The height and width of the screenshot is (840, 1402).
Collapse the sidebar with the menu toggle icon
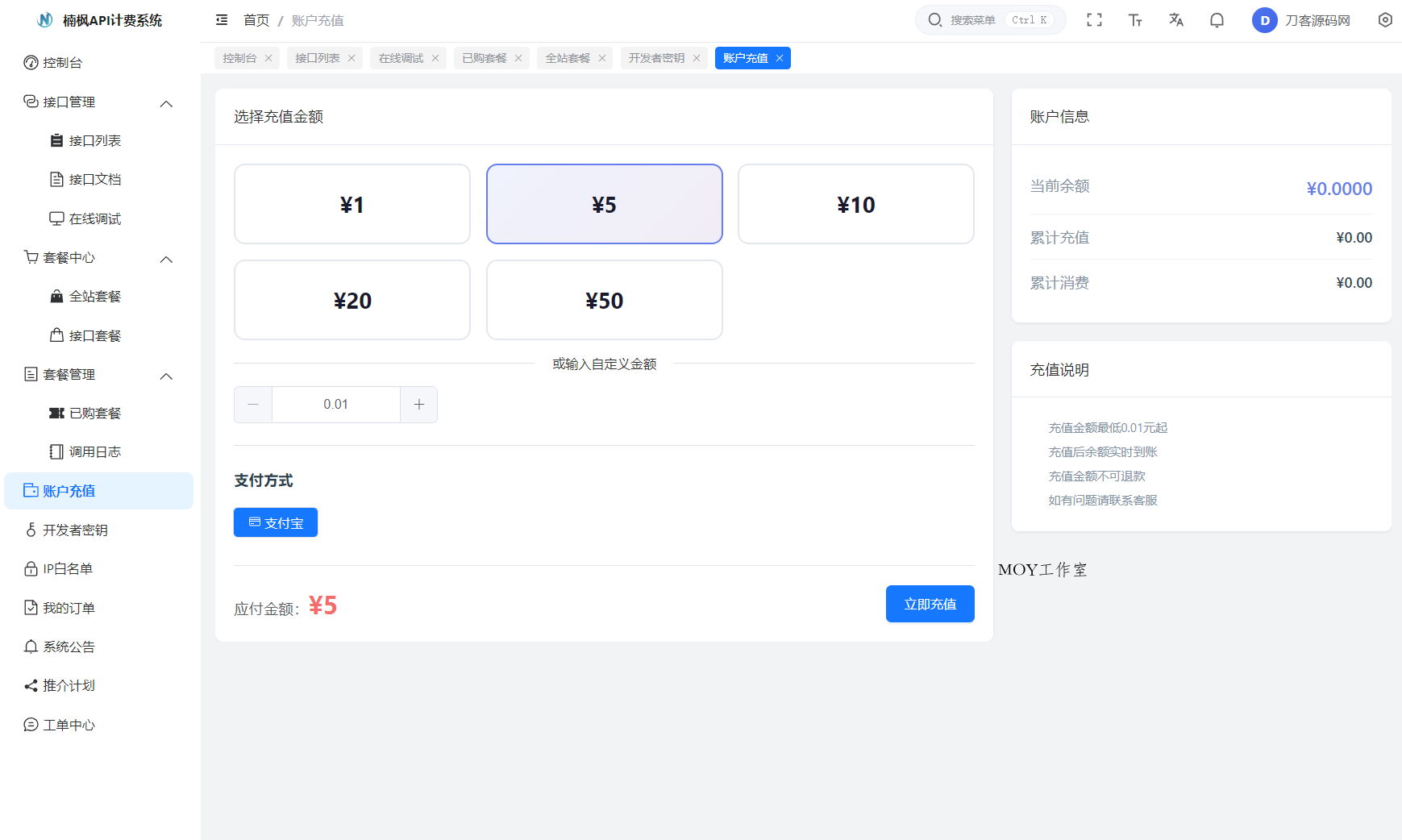click(221, 20)
